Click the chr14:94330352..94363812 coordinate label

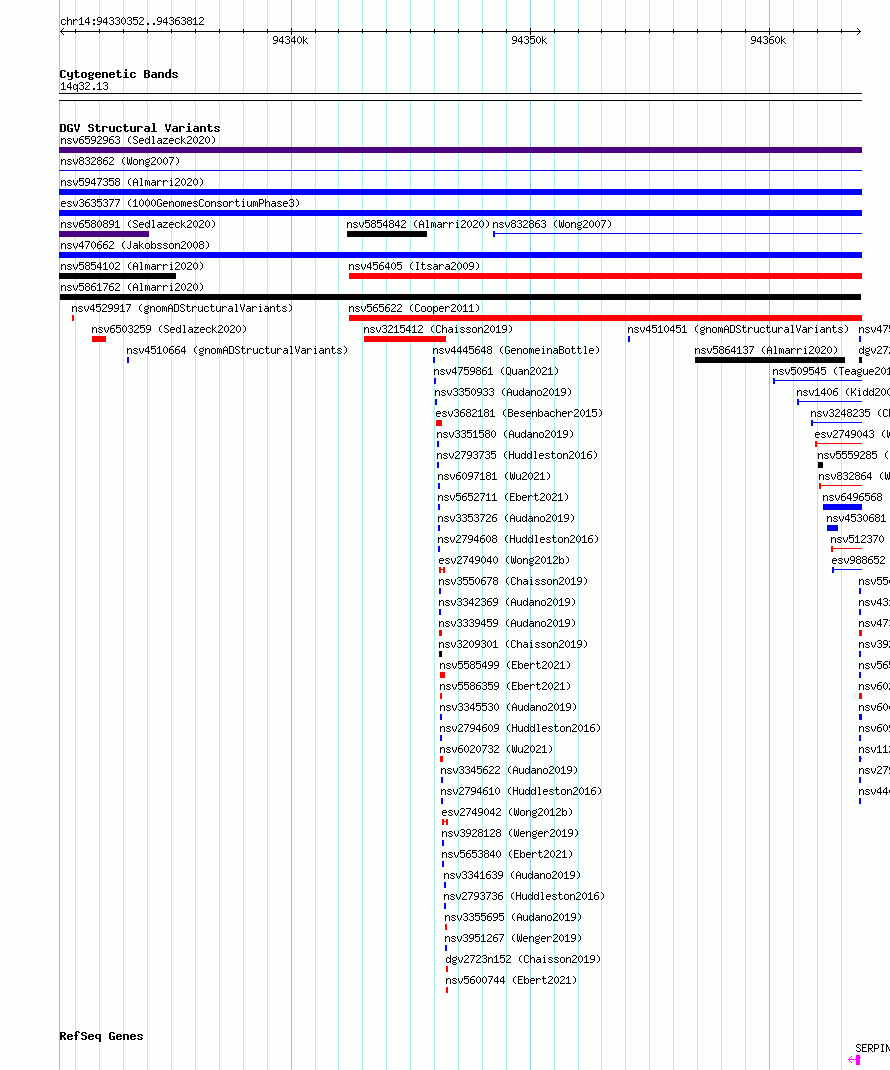click(x=132, y=21)
